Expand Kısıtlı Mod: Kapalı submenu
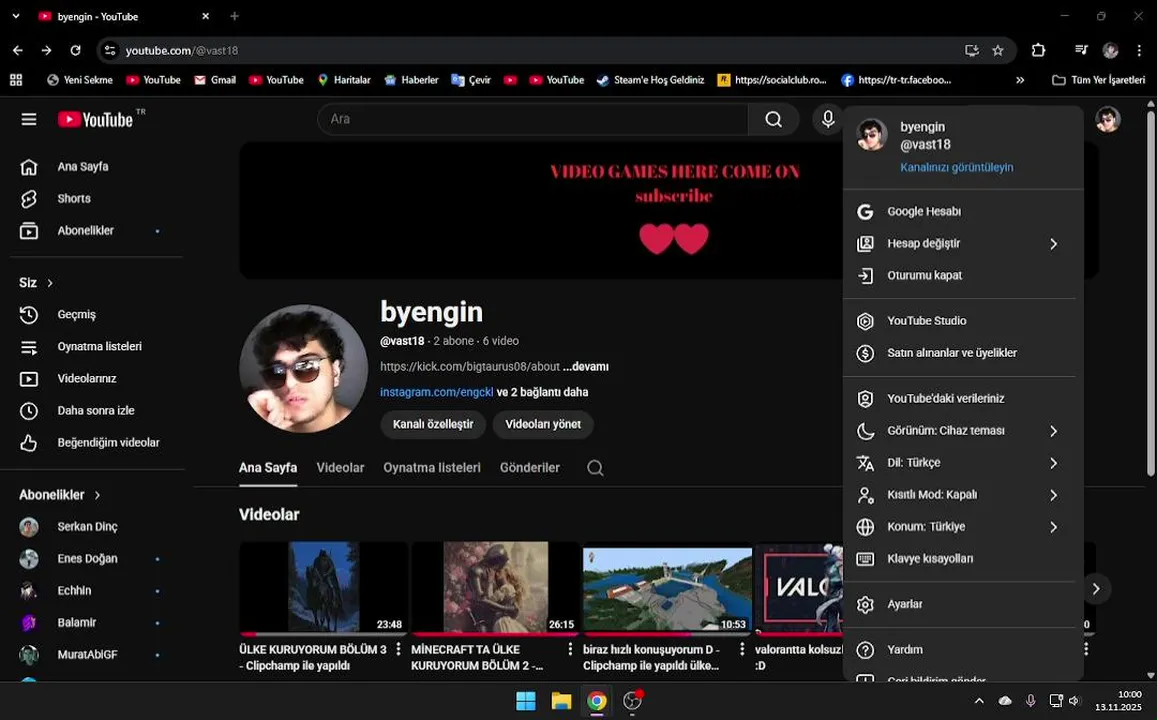Image resolution: width=1157 pixels, height=720 pixels. (x=963, y=495)
